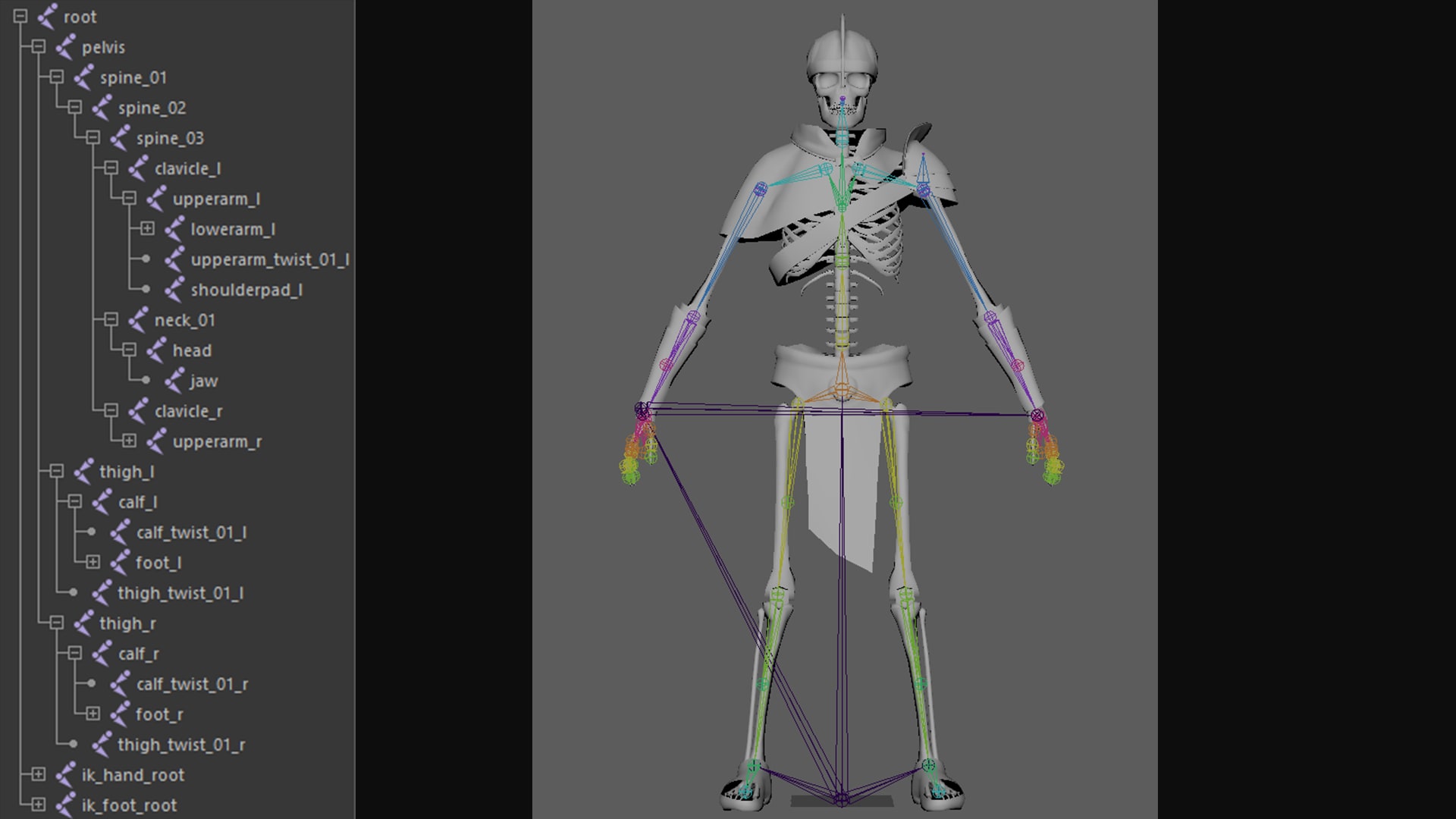The image size is (1456, 819).
Task: Click the joint icon for thigh_twist_01_r
Action: tap(102, 745)
